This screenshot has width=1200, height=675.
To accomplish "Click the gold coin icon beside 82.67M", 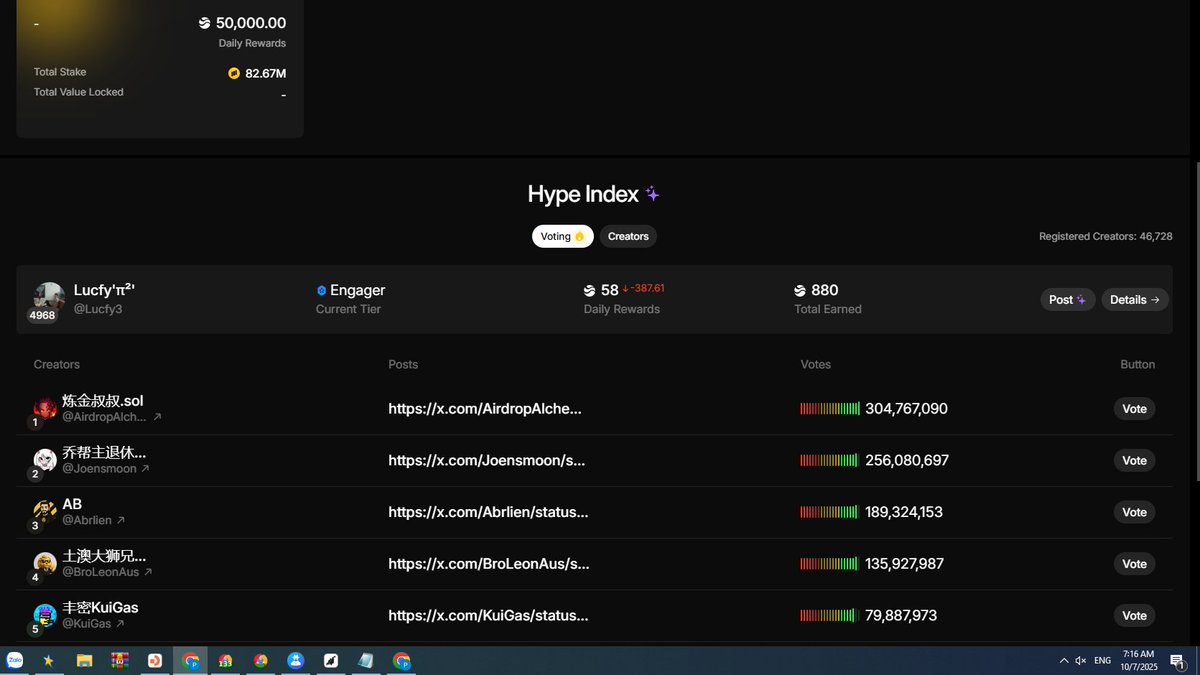I will point(234,73).
